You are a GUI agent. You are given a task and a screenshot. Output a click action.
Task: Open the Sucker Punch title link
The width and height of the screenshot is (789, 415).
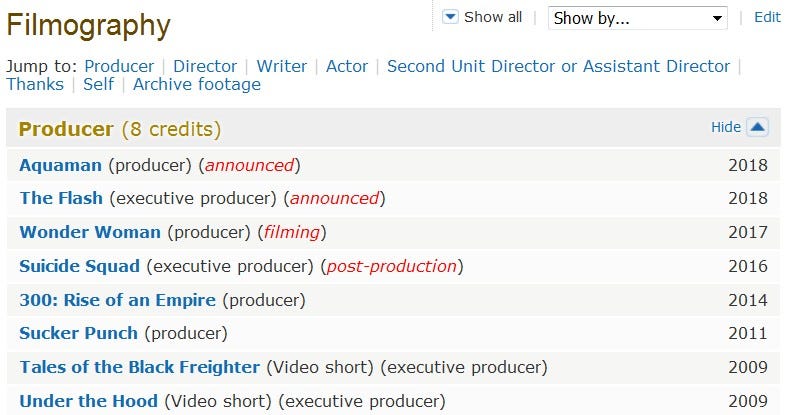coord(78,333)
